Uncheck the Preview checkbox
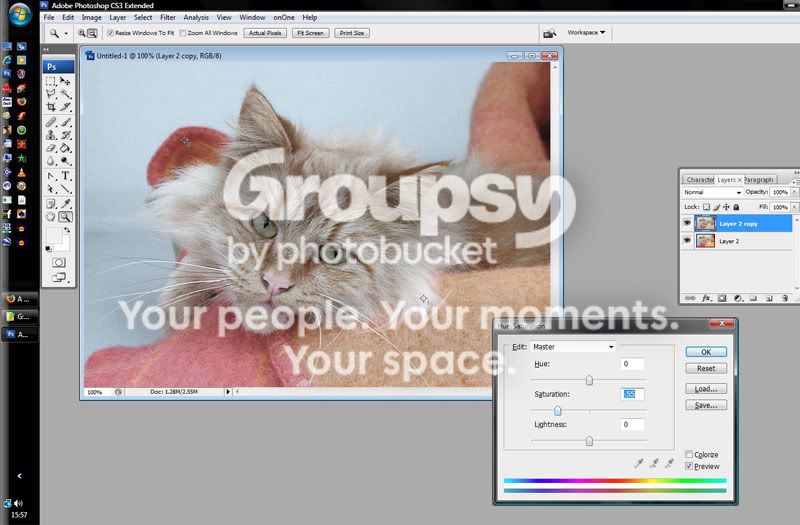Image resolution: width=800 pixels, height=525 pixels. [x=689, y=466]
